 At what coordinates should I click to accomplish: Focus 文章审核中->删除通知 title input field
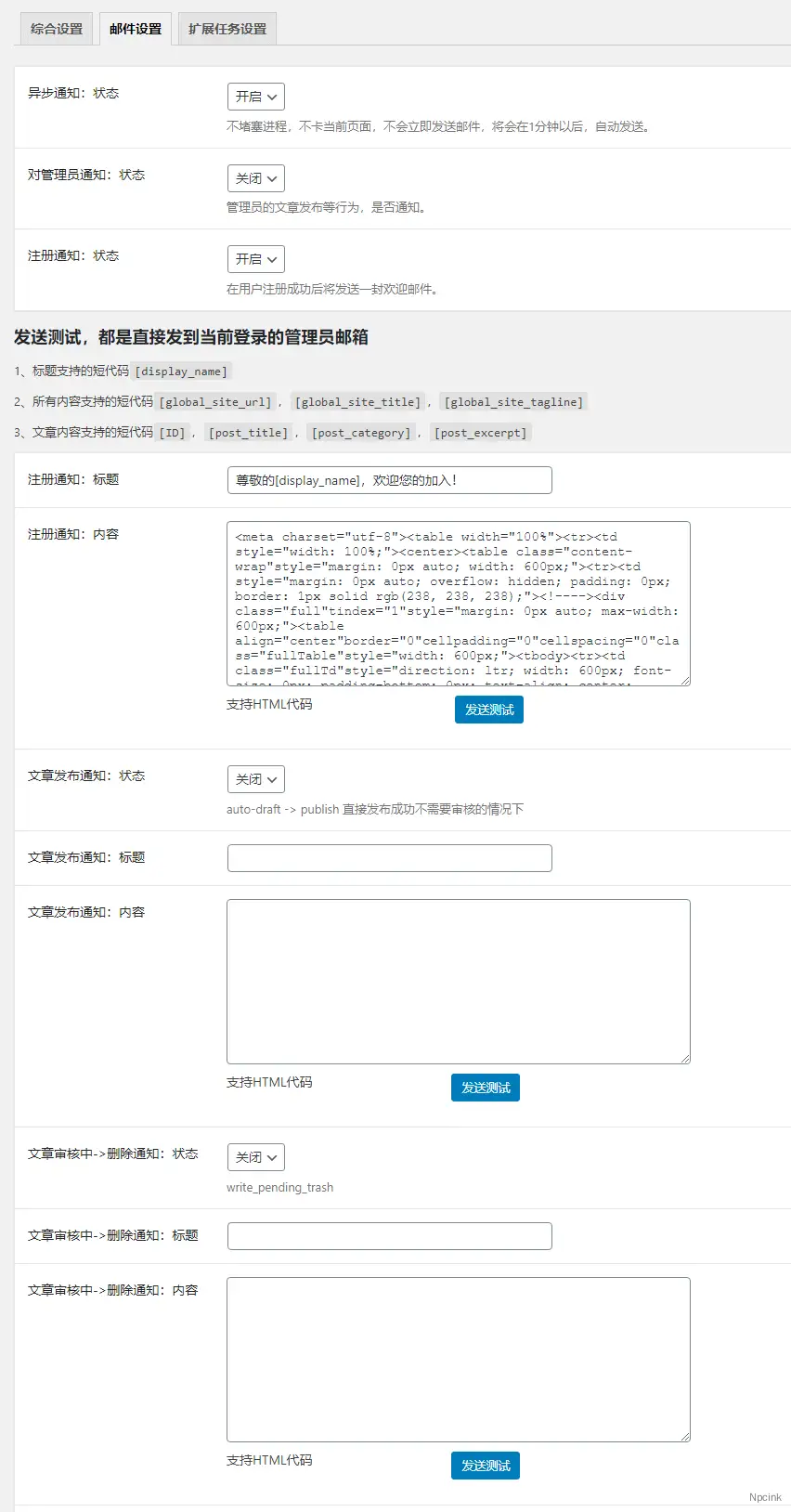point(389,1236)
